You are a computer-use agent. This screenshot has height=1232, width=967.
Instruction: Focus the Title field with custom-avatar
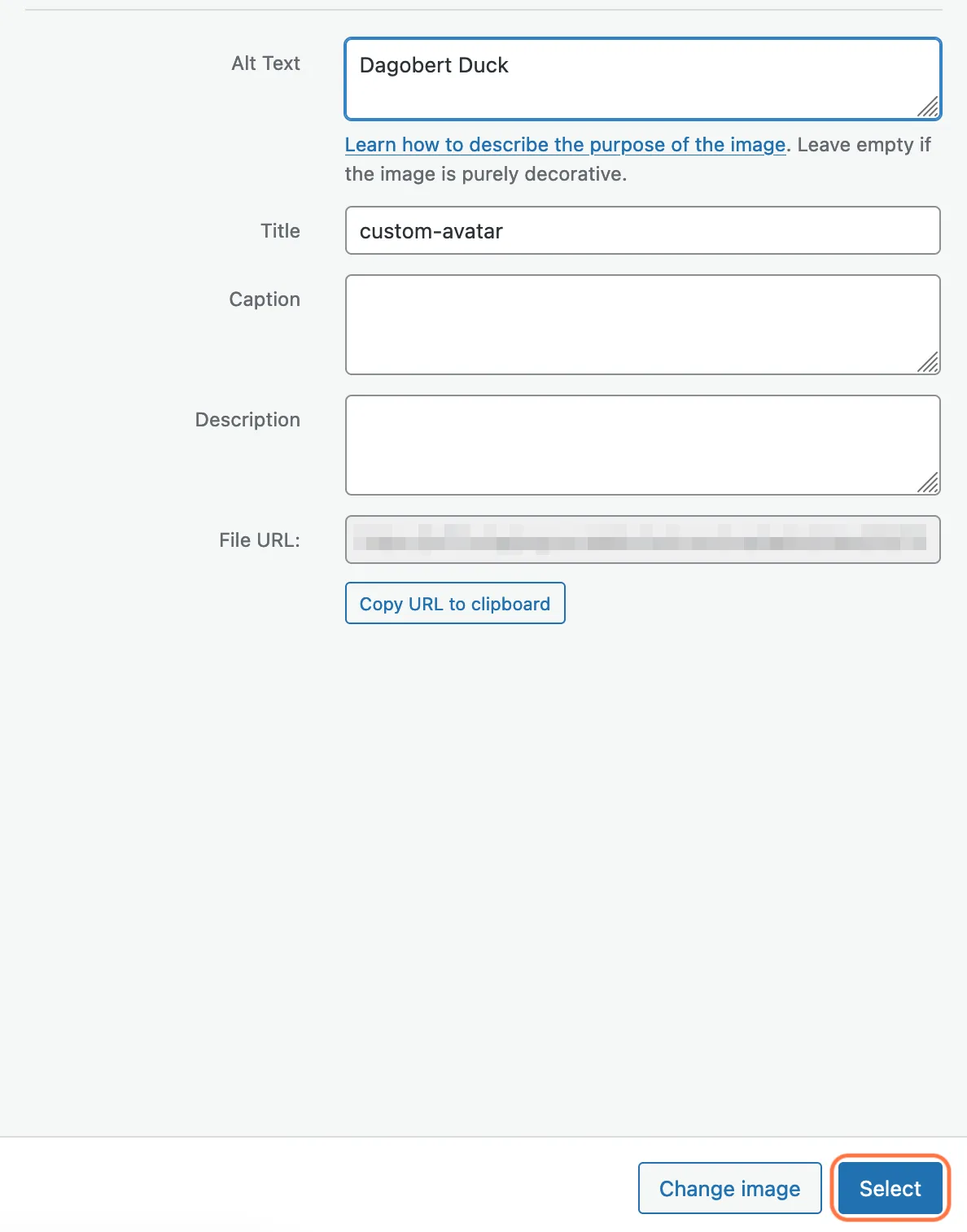[643, 230]
